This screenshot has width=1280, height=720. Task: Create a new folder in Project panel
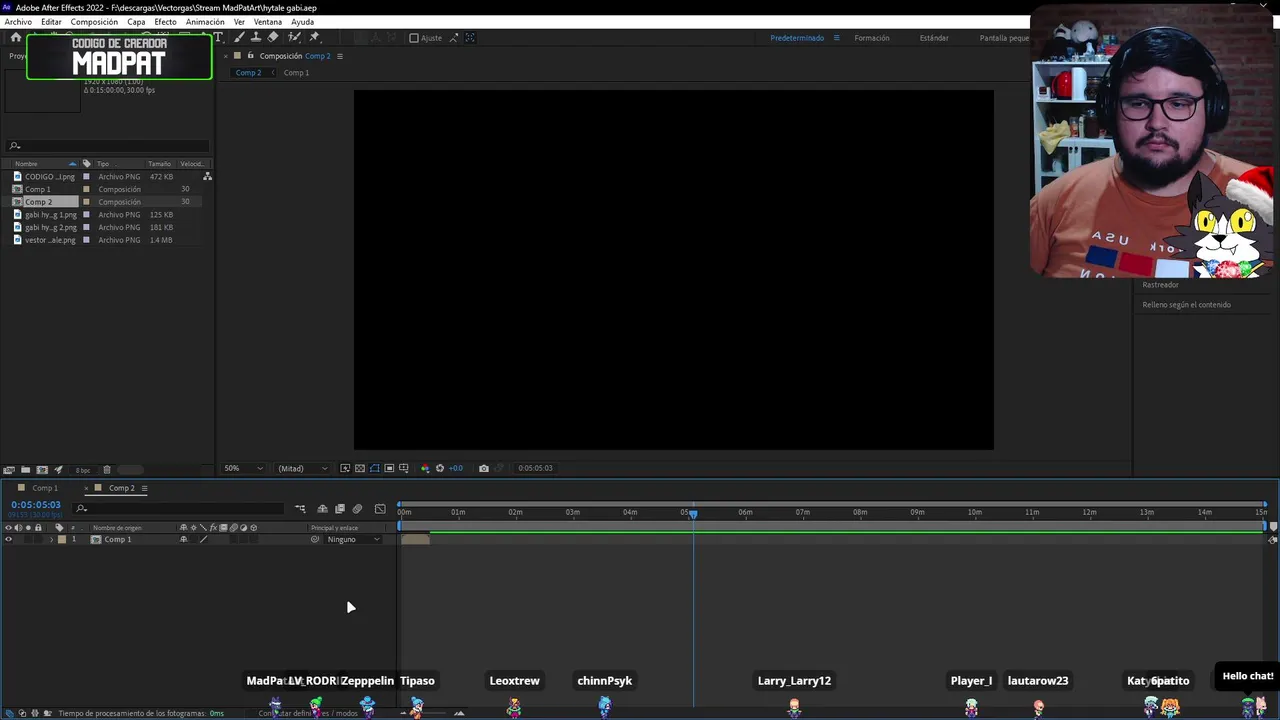click(x=25, y=469)
